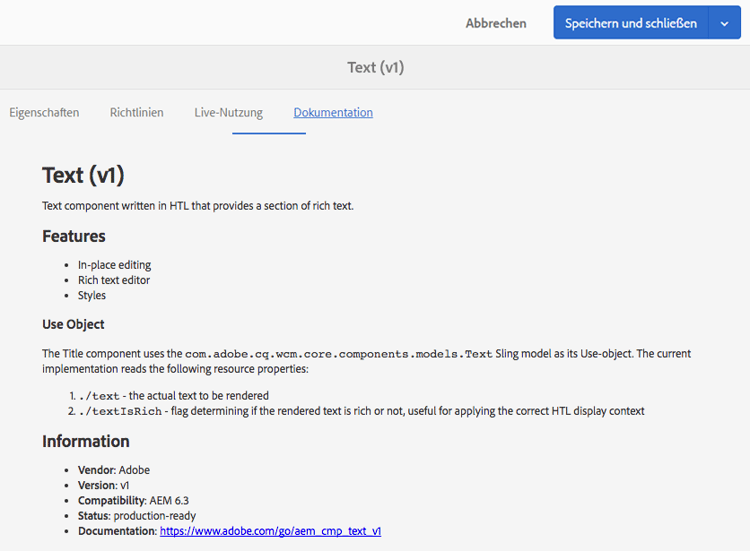The height and width of the screenshot is (551, 750).
Task: Switch to the Eigenschaften tab
Action: 44,112
